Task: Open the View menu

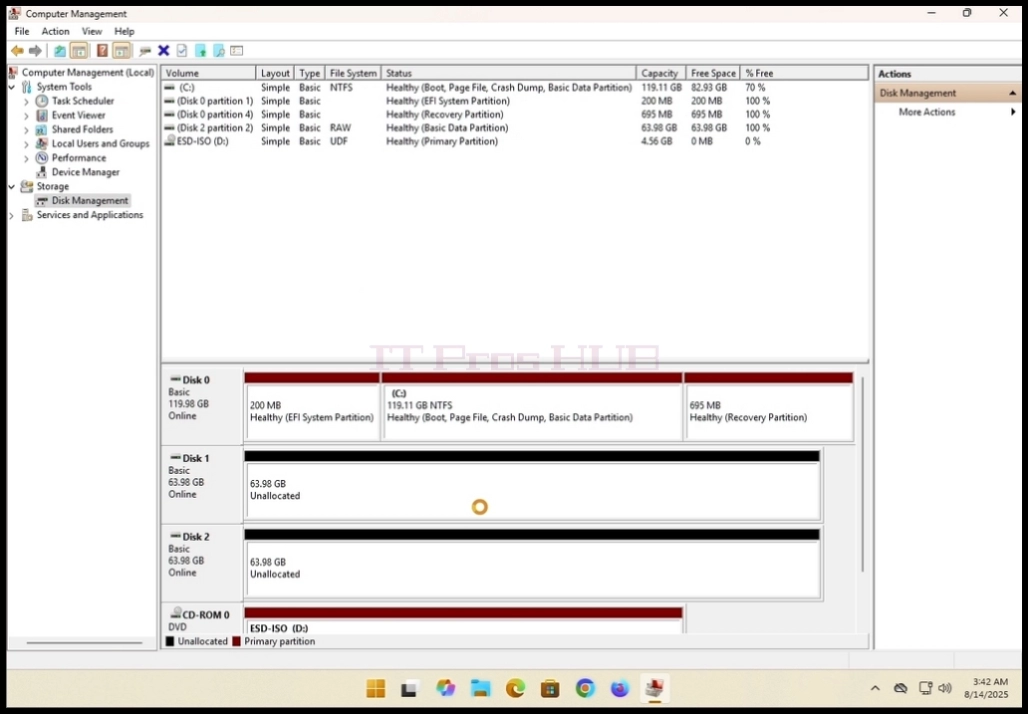Action: [92, 31]
